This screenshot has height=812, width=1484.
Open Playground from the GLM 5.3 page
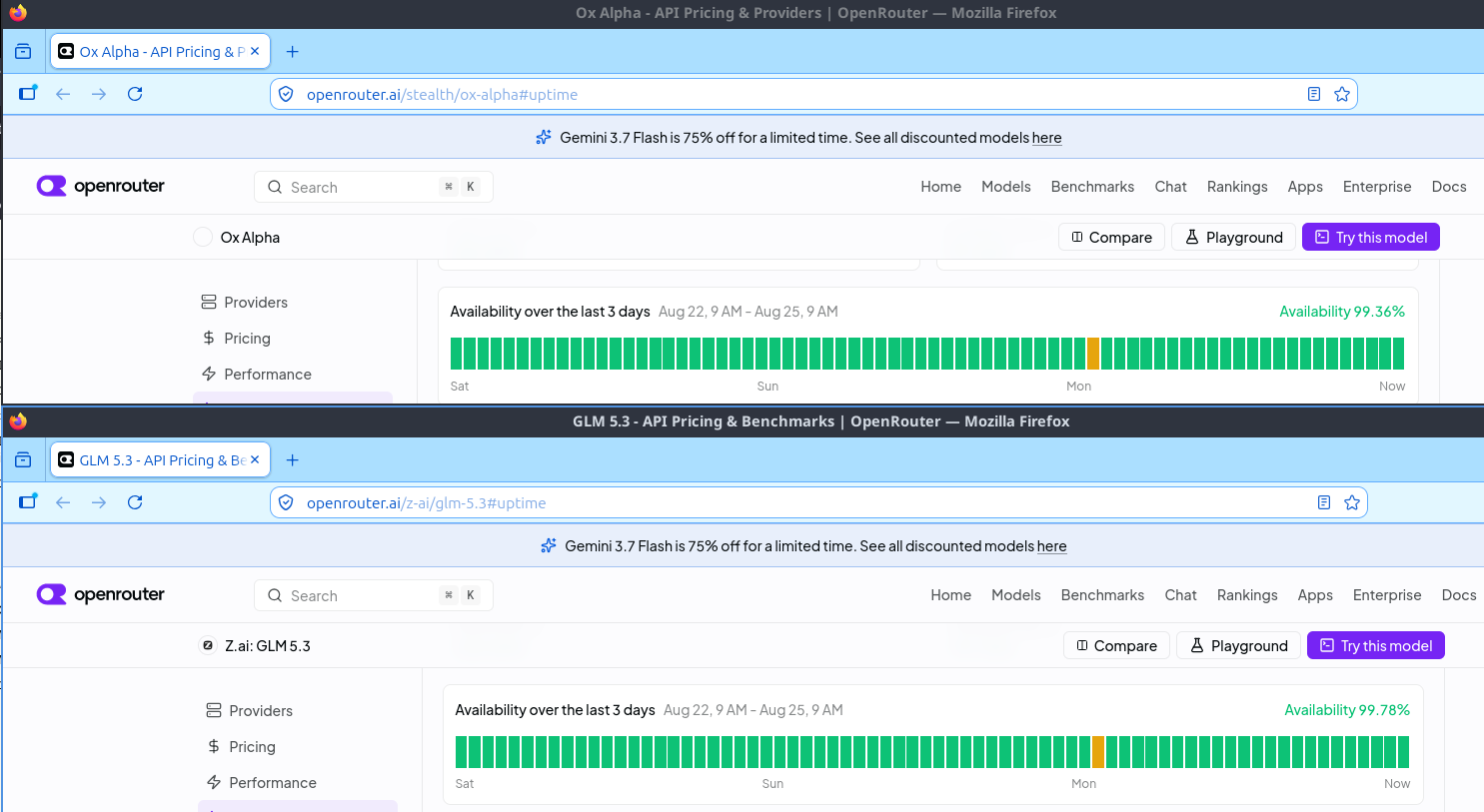1238,645
